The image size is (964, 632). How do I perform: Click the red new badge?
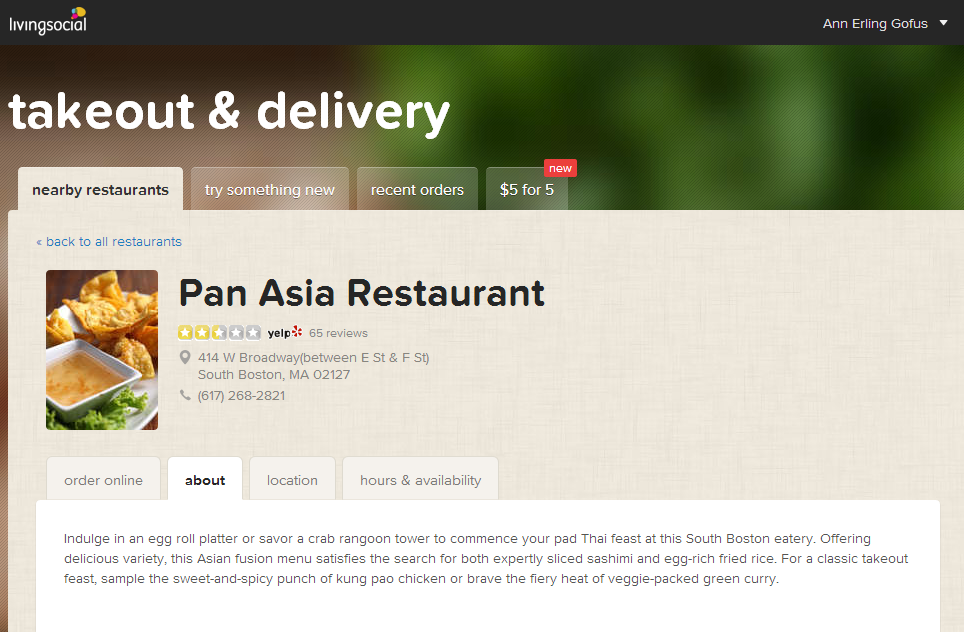(x=560, y=168)
